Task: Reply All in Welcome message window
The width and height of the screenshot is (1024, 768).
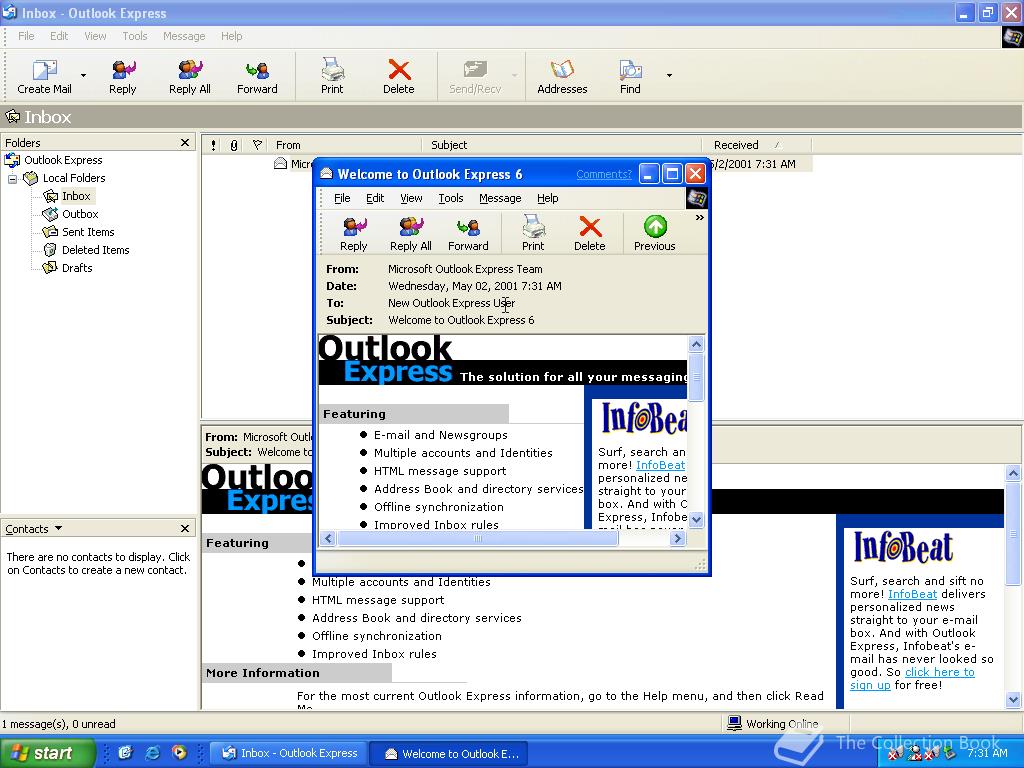Action: tap(411, 234)
